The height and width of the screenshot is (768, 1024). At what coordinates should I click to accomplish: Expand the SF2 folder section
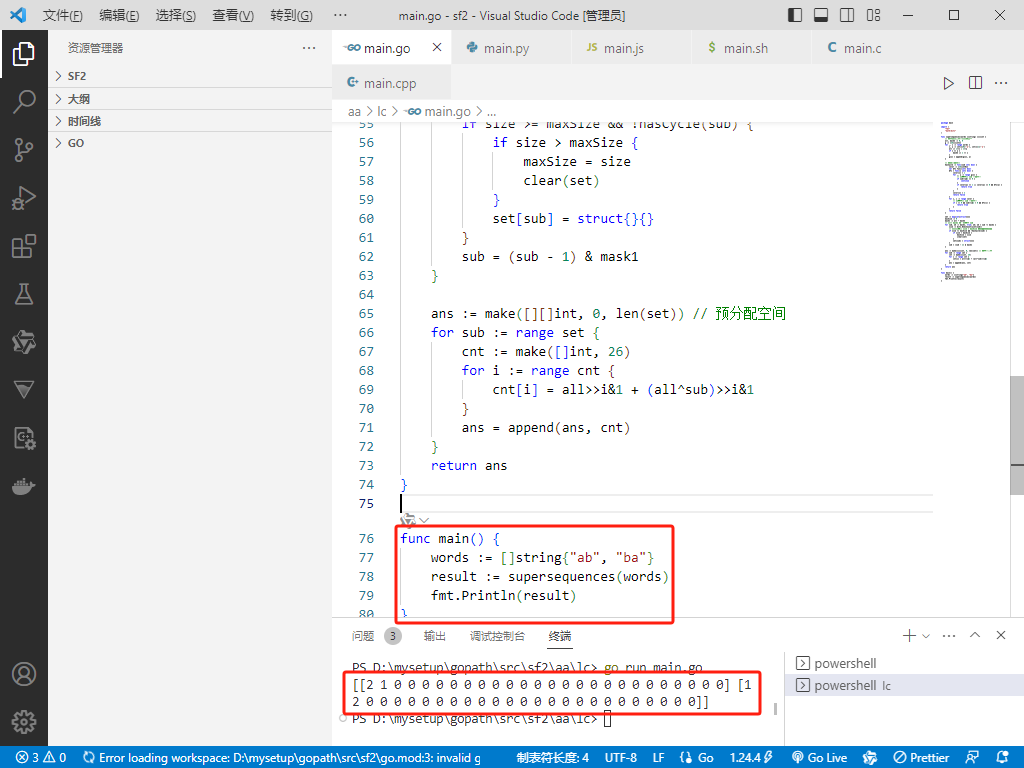point(190,76)
